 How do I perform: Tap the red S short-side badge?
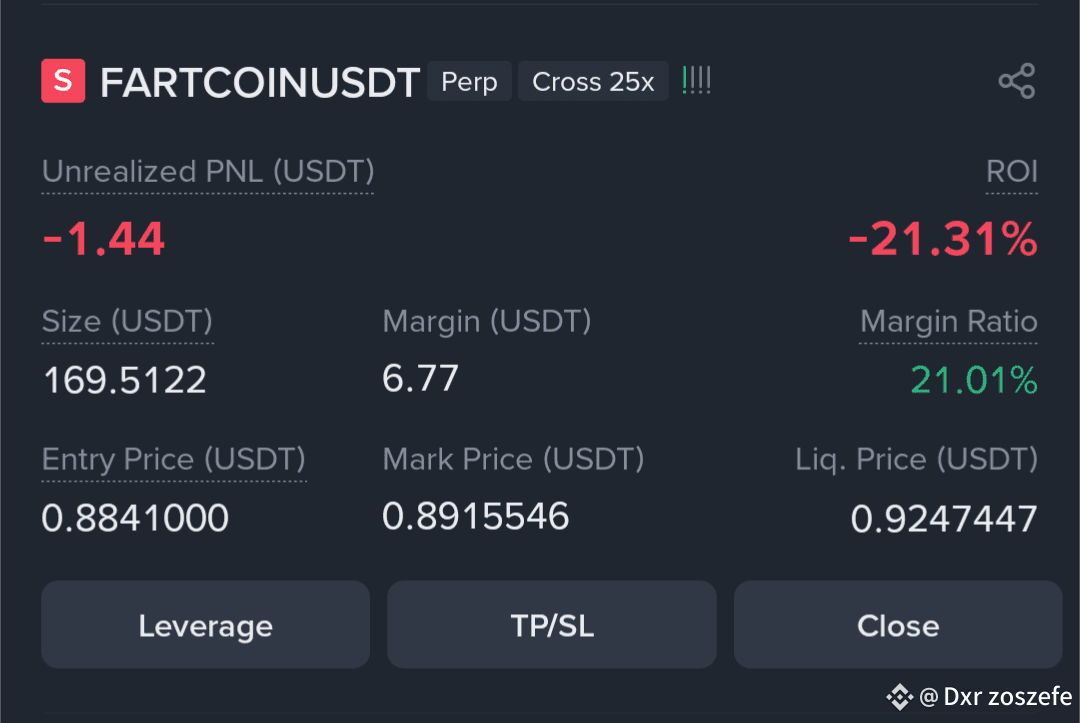(x=63, y=81)
